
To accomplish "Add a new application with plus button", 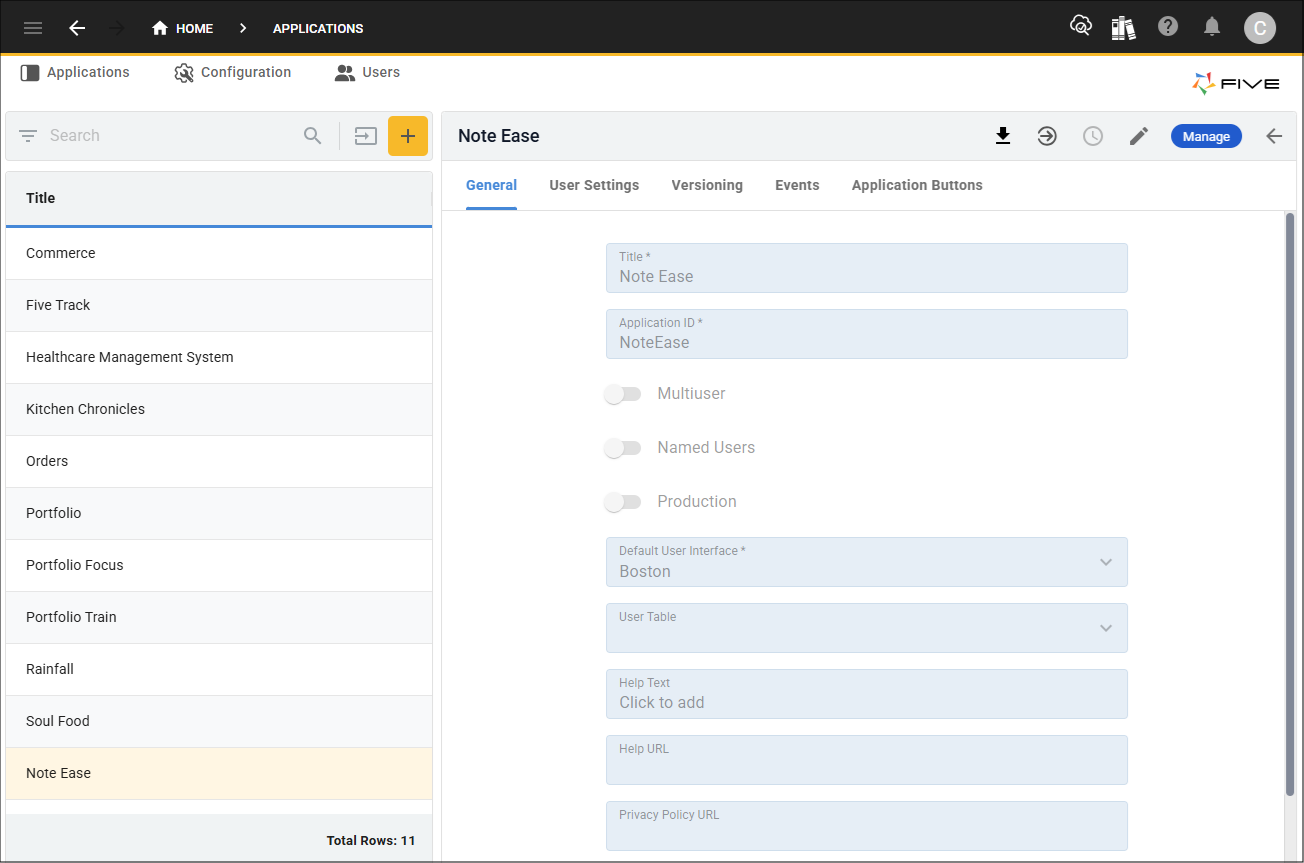I will point(408,136).
